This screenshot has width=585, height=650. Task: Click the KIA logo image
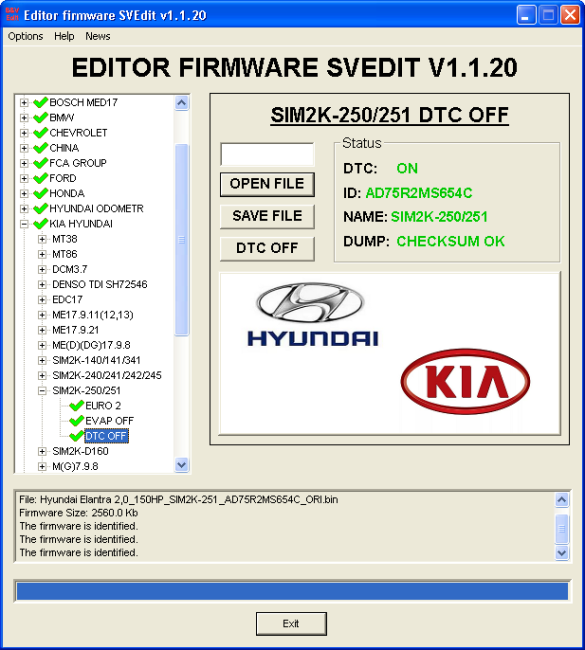[x=465, y=381]
